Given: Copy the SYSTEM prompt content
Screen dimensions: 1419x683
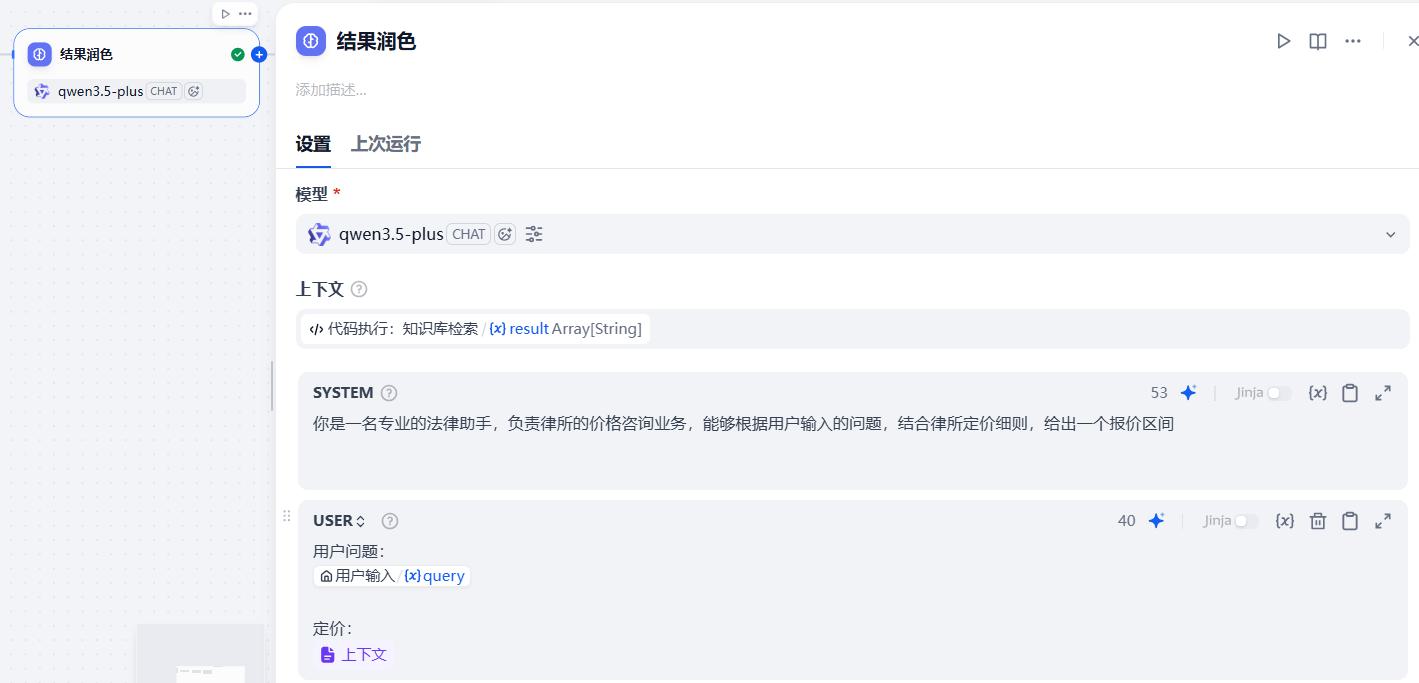Looking at the screenshot, I should point(1350,393).
